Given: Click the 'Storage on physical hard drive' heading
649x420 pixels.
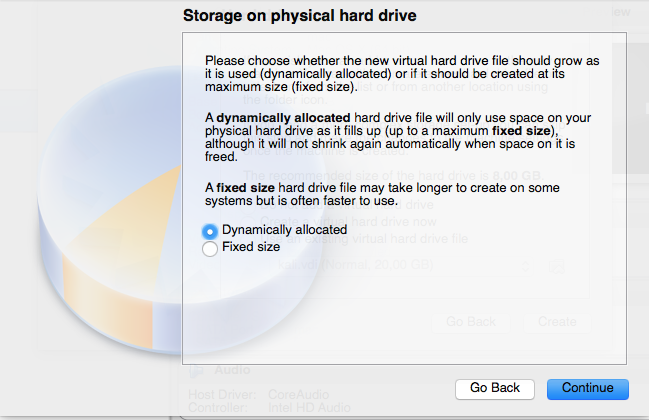Looking at the screenshot, I should click(300, 16).
